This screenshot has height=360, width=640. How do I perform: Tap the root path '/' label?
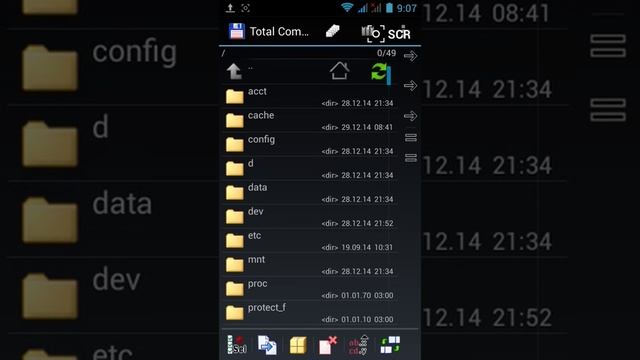click(223, 53)
